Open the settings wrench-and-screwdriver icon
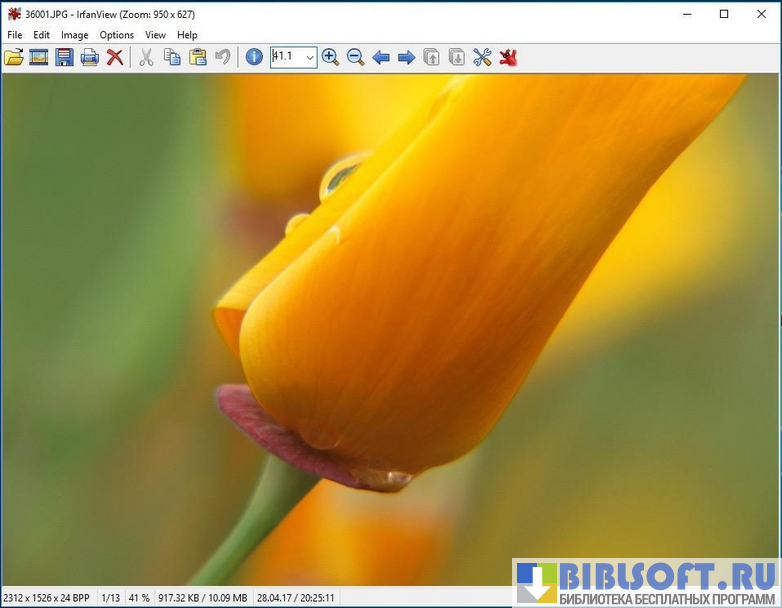Image resolution: width=782 pixels, height=608 pixels. coord(482,57)
